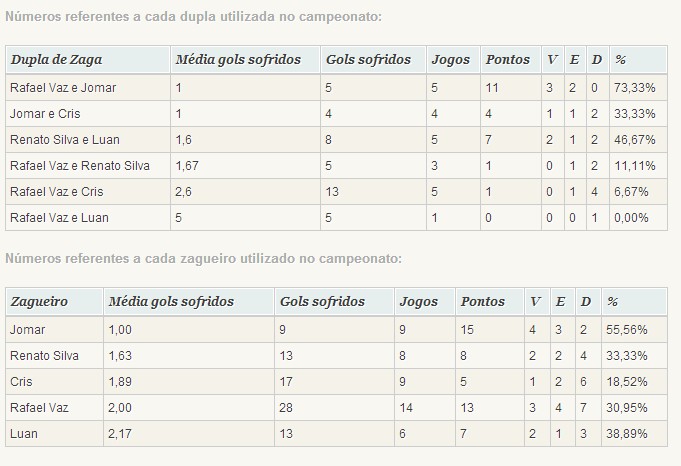The image size is (681, 466).
Task: Click the 'Zagueiro' column header
Action: pyautogui.click(x=39, y=301)
